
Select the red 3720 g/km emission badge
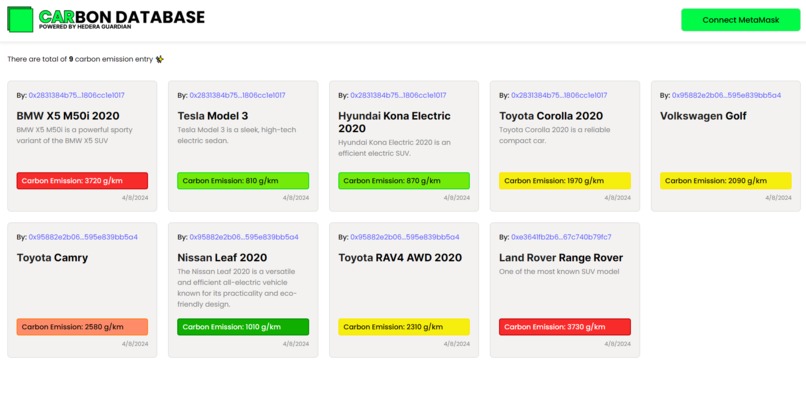(82, 180)
